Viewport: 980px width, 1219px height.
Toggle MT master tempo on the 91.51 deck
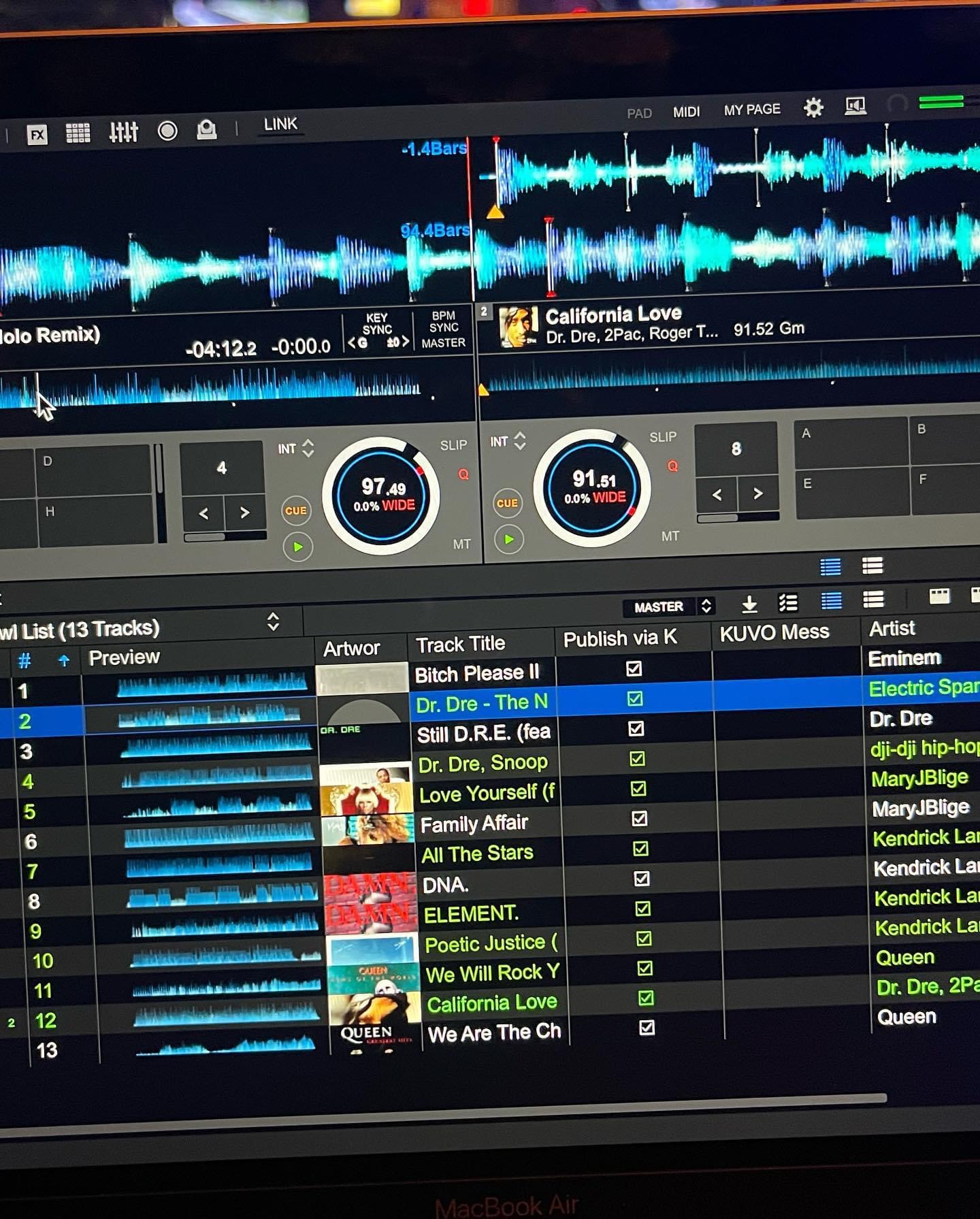pos(670,536)
